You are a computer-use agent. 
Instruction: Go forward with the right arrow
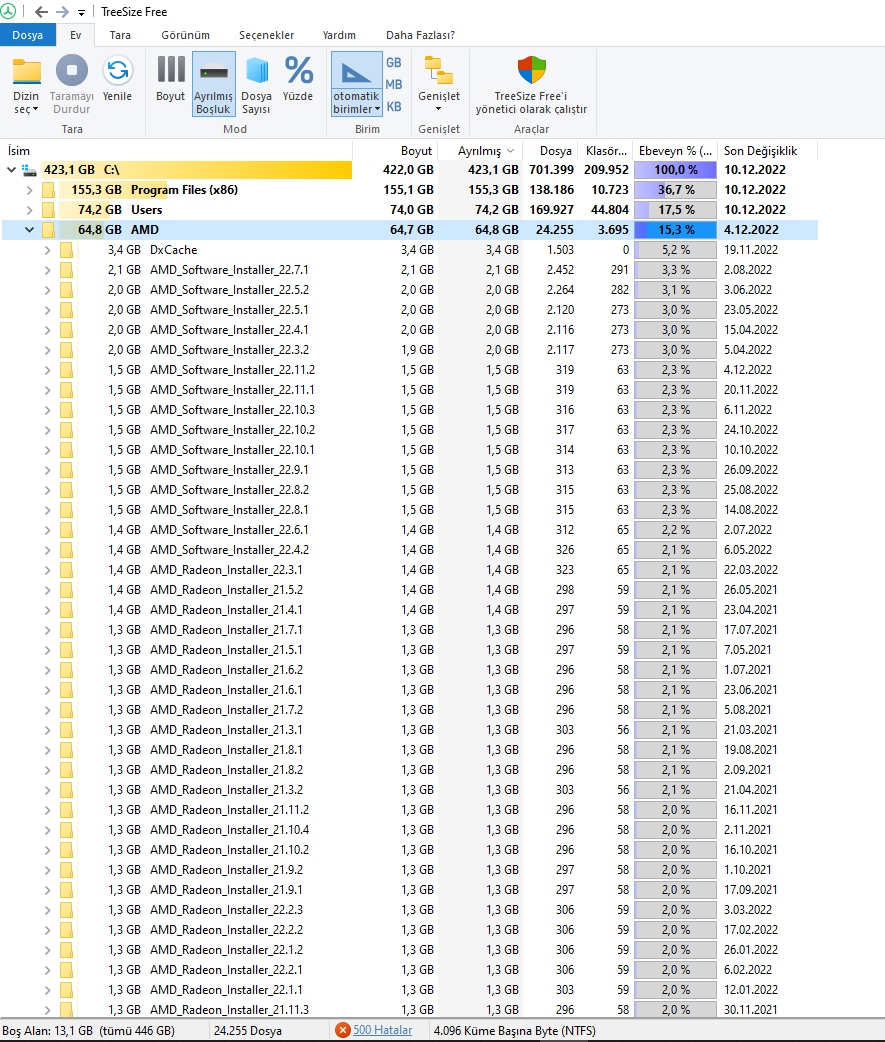tap(62, 12)
